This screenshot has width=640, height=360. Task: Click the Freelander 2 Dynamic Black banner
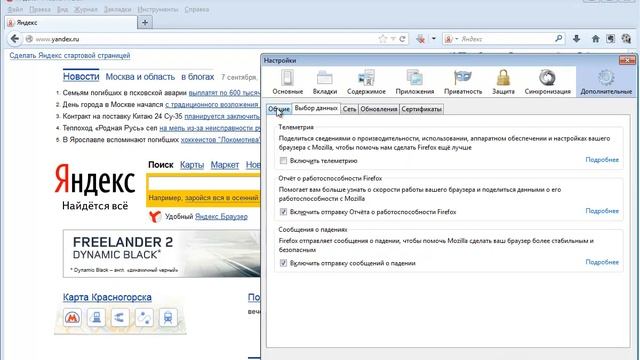tap(162, 253)
